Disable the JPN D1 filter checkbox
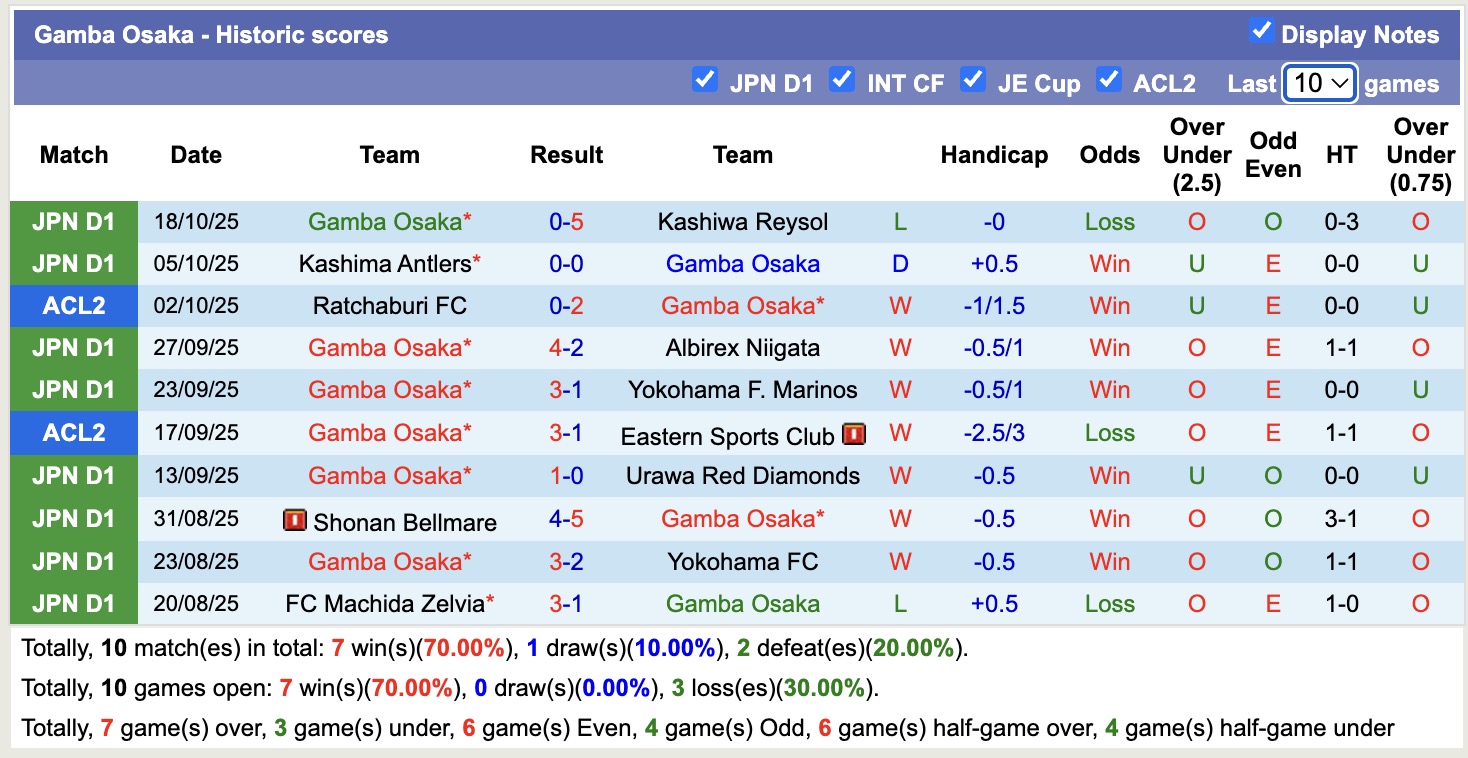 (x=705, y=80)
